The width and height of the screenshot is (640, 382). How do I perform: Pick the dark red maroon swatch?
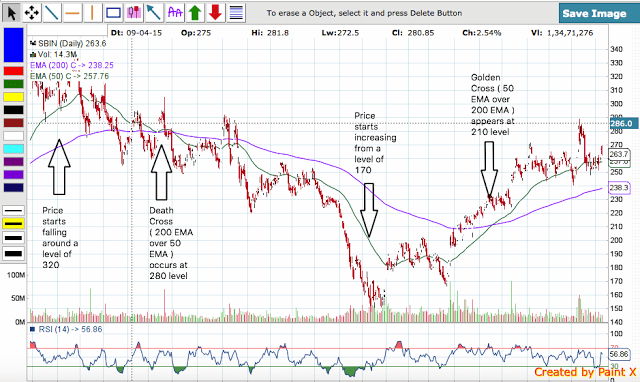(13, 123)
